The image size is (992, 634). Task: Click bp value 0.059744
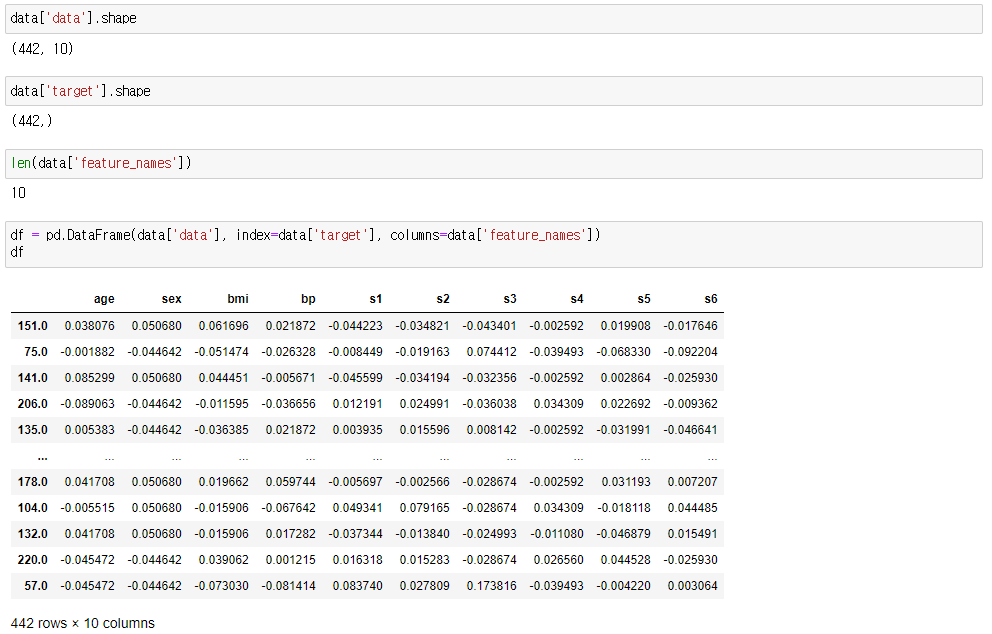[x=290, y=482]
